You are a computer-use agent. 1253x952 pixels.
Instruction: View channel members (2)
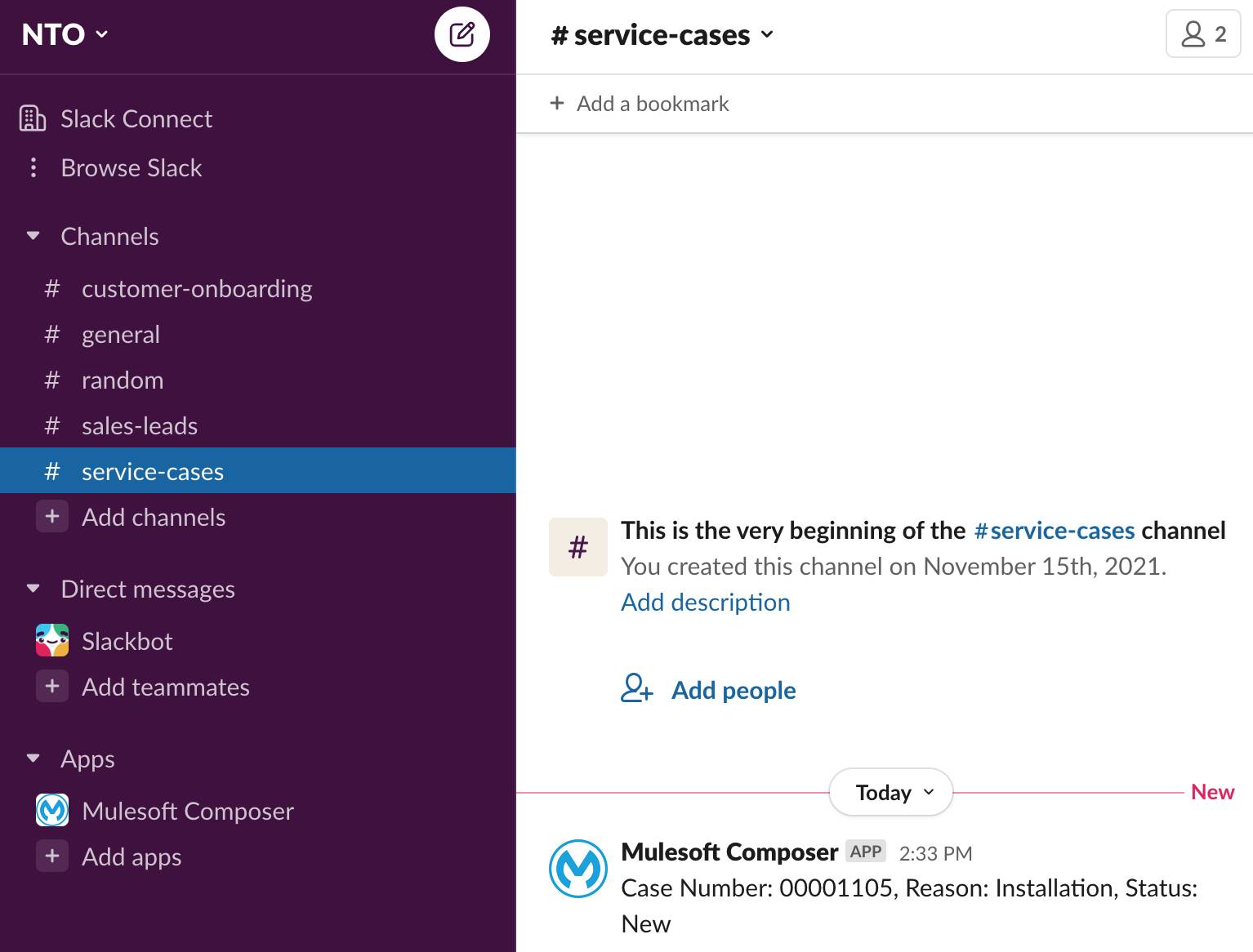click(1203, 34)
